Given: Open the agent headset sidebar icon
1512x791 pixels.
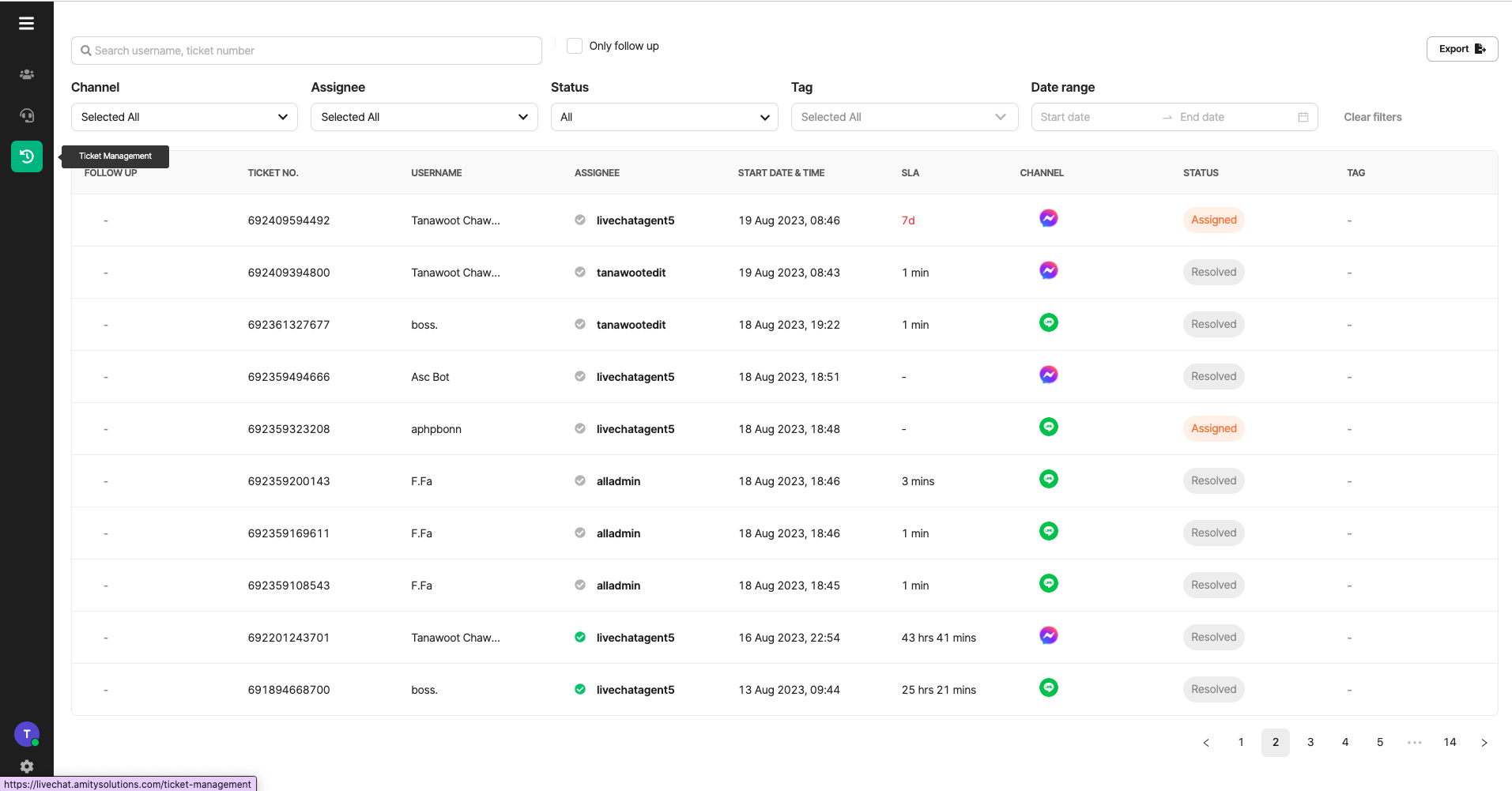Looking at the screenshot, I should [27, 115].
